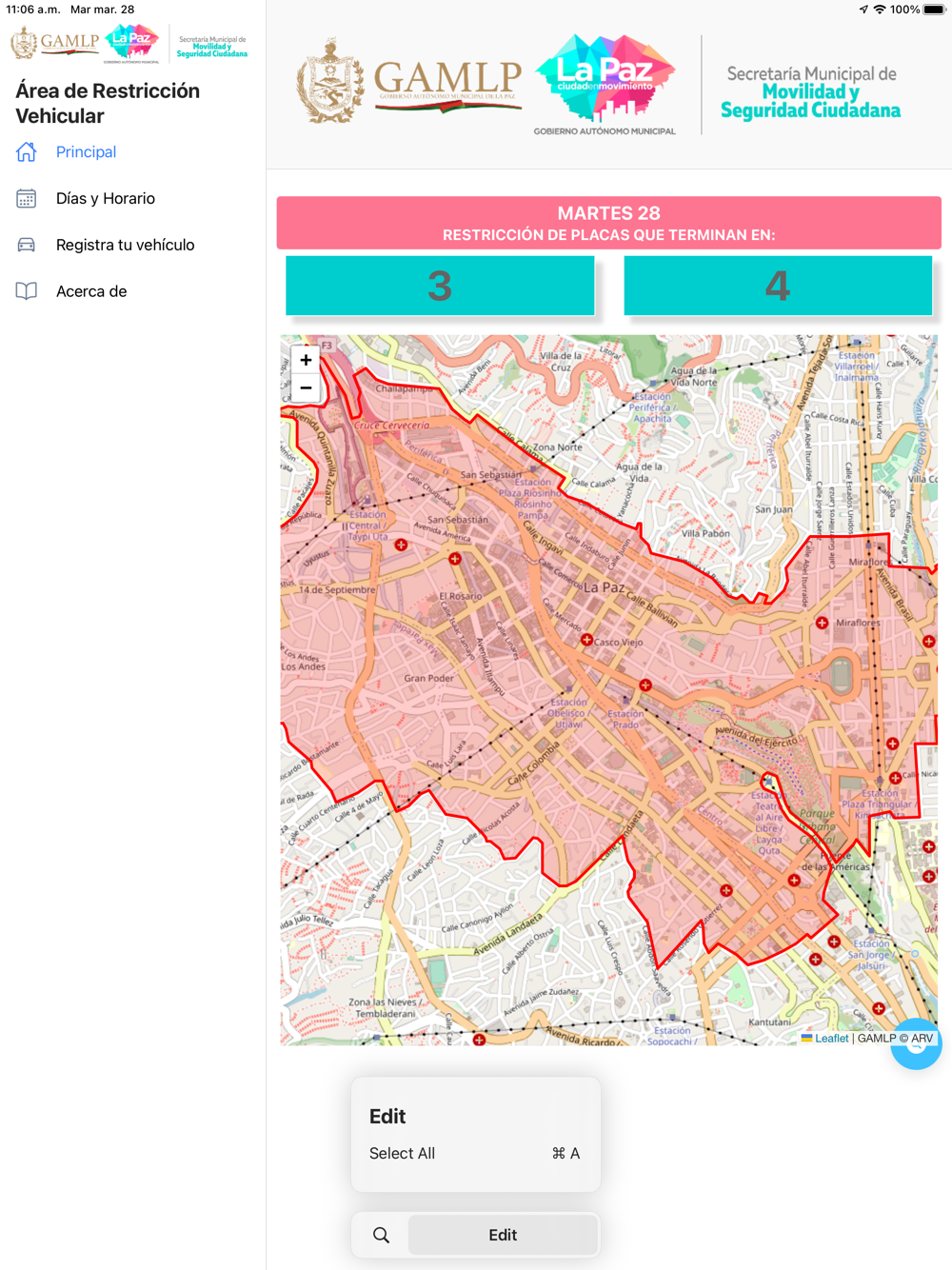The width and height of the screenshot is (952, 1270).
Task: Tap the hospital marker beside Miraflores label
Action: [x=822, y=623]
